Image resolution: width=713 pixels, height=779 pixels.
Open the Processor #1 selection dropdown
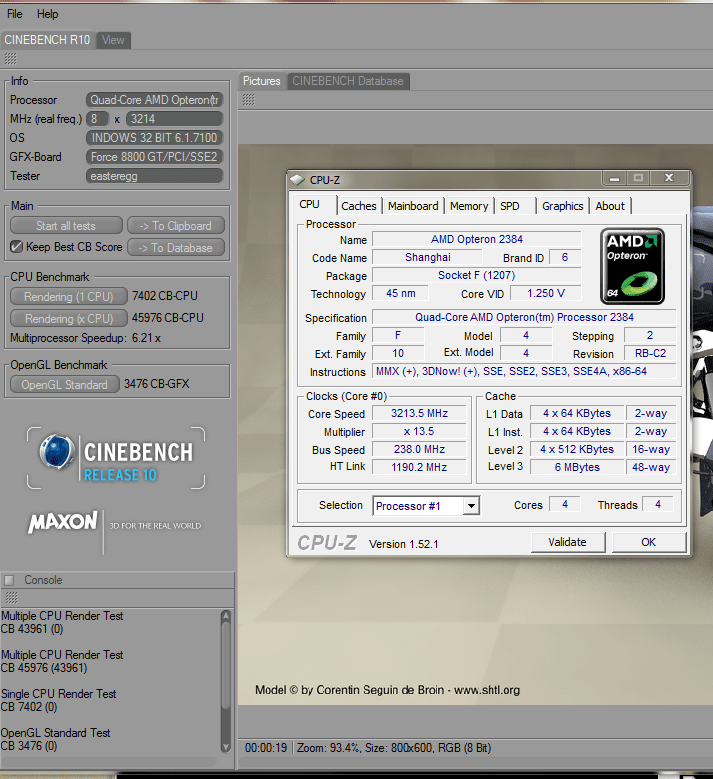point(470,506)
